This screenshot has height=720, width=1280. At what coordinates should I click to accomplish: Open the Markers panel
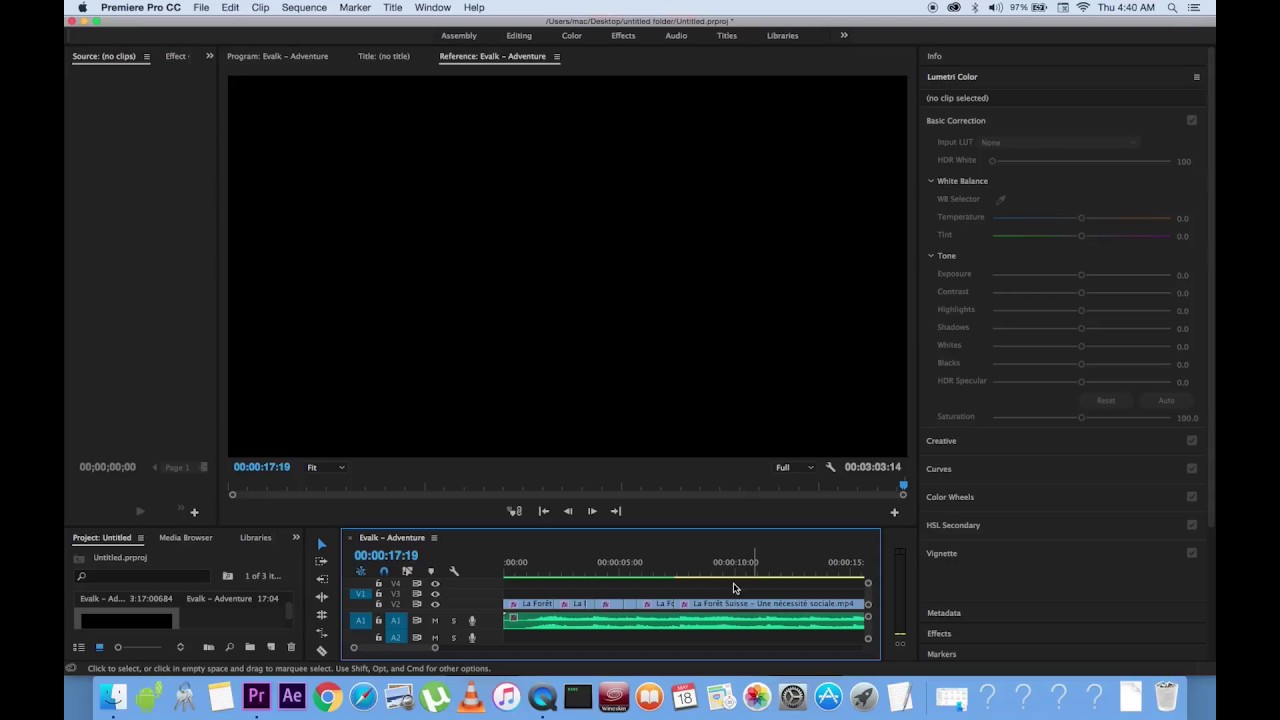pos(942,654)
